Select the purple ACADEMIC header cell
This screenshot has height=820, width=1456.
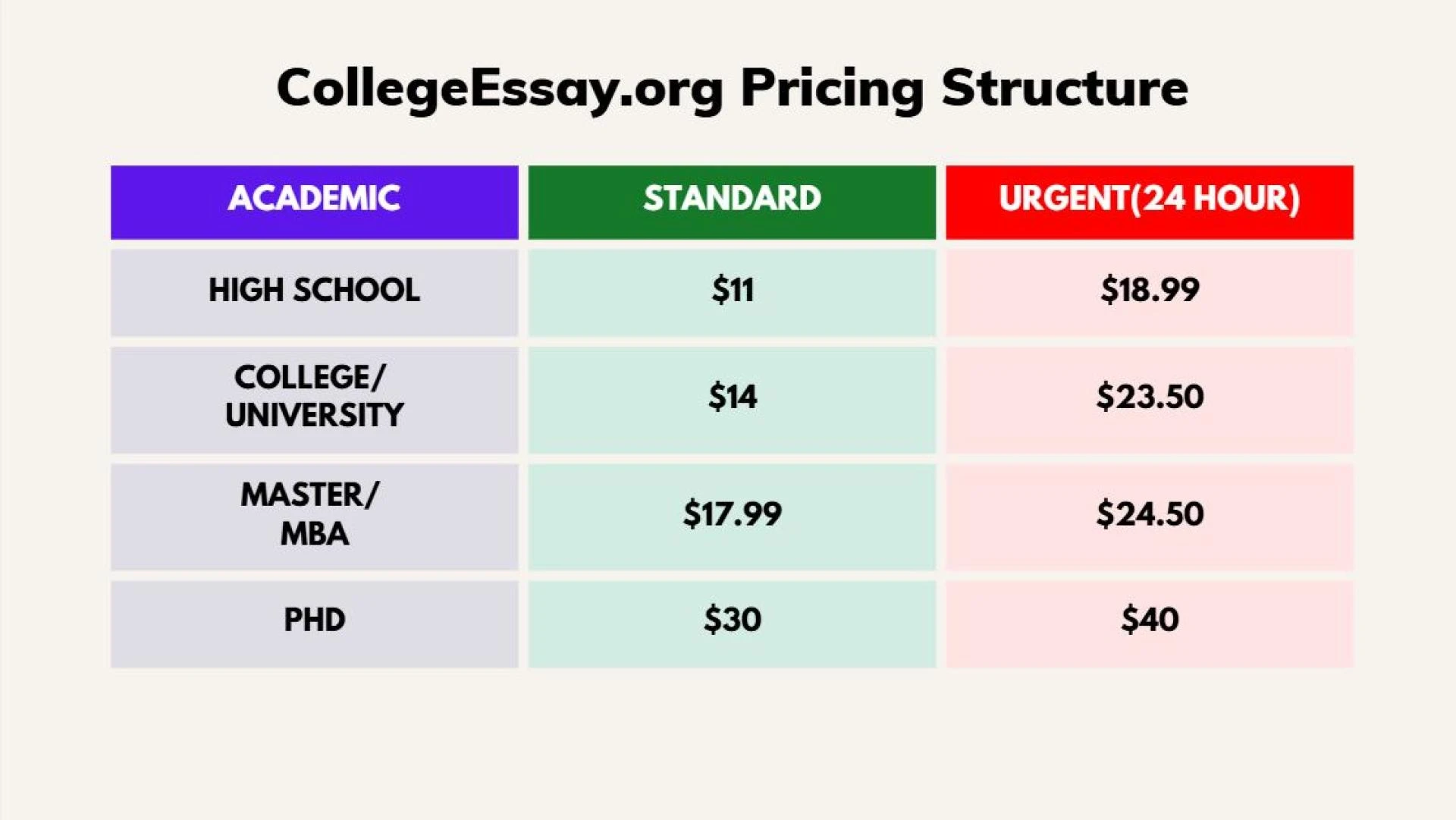[x=315, y=203]
